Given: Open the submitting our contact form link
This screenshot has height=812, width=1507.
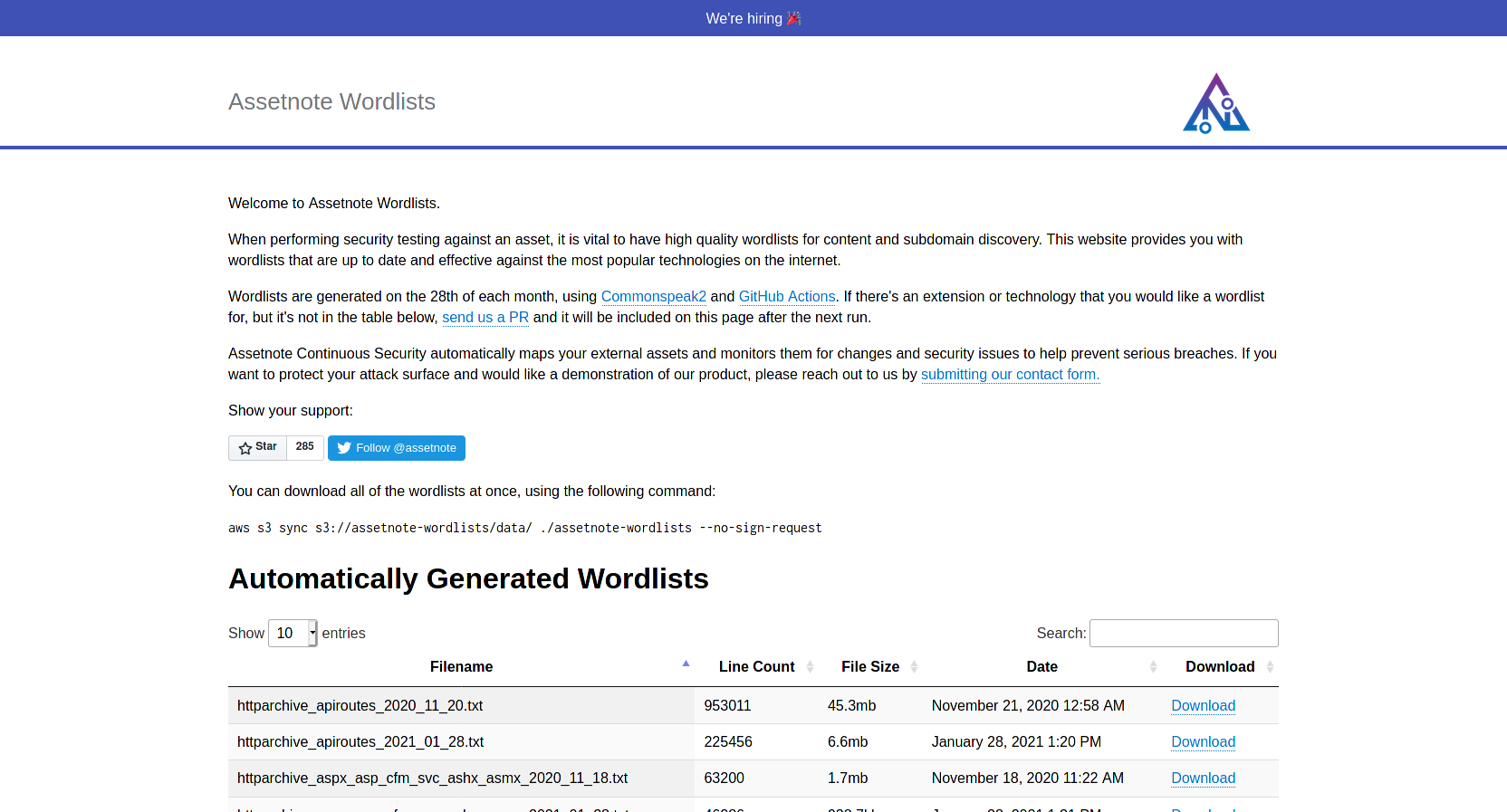Looking at the screenshot, I should click(1011, 374).
